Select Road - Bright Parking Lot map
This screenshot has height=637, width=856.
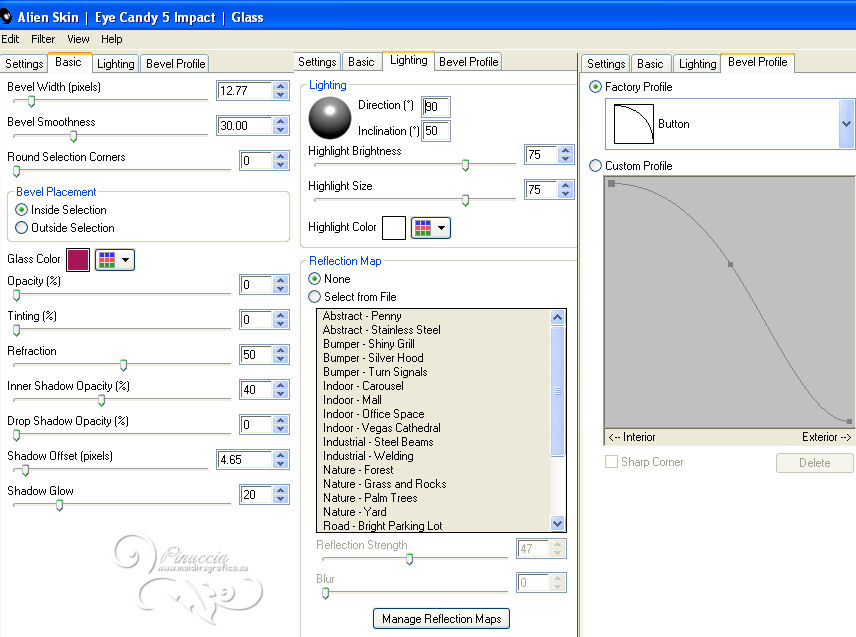click(x=383, y=526)
